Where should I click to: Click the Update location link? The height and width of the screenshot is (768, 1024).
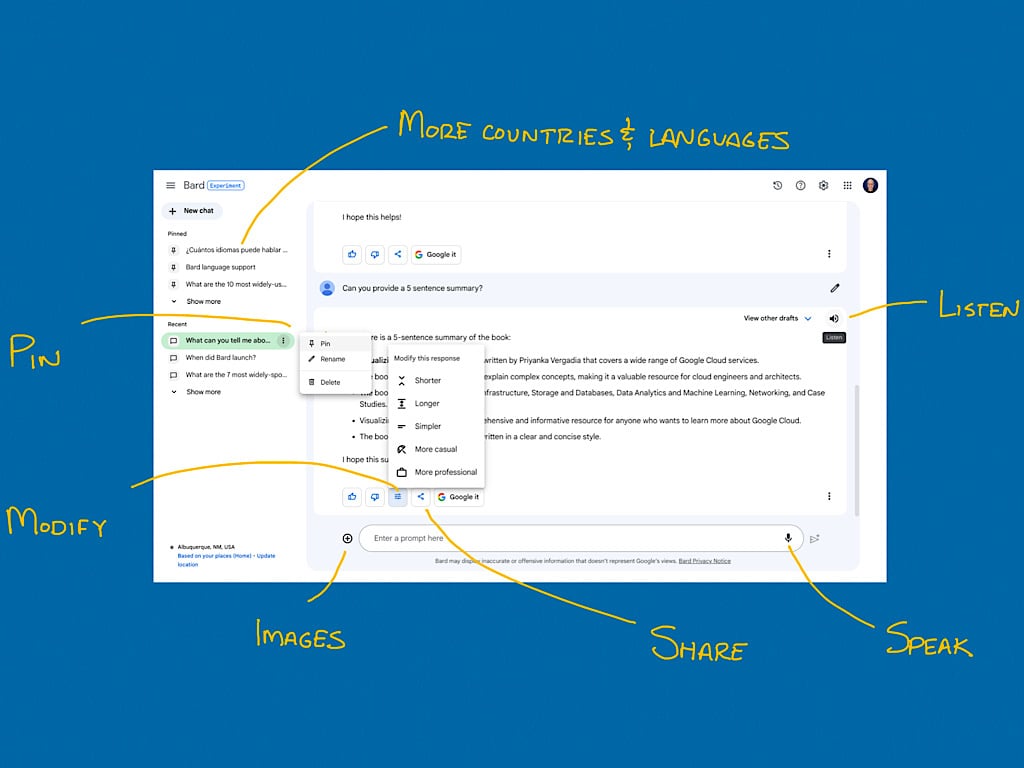226,560
